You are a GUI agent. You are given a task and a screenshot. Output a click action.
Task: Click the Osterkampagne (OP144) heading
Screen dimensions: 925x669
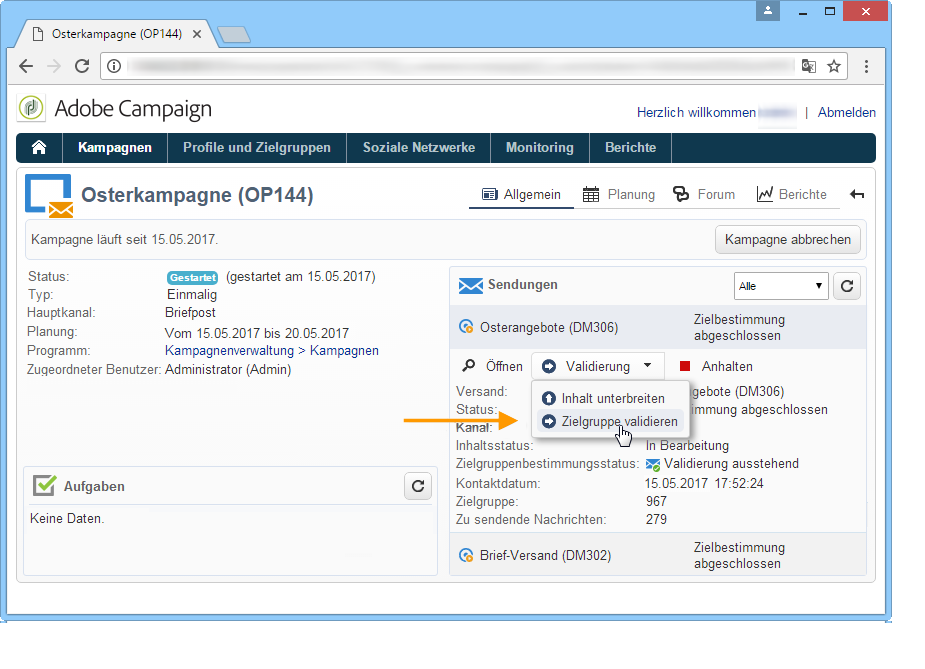click(197, 195)
